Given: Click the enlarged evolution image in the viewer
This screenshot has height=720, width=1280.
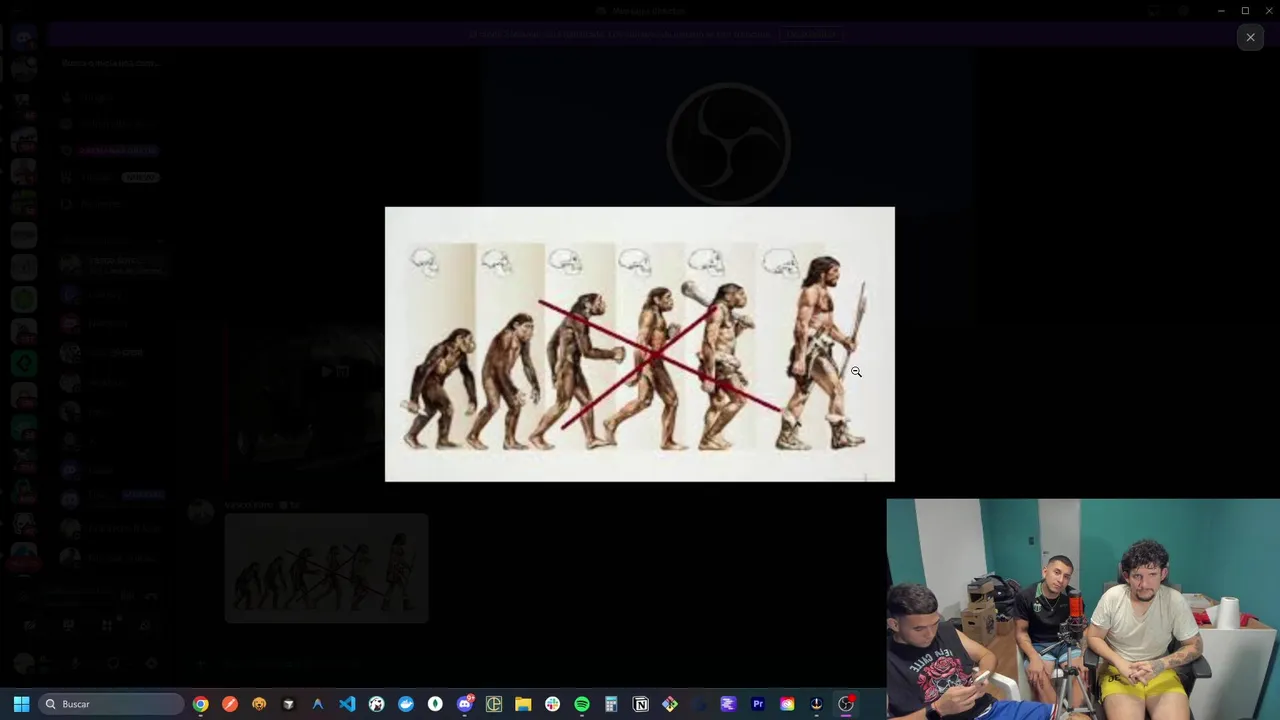Looking at the screenshot, I should coord(640,344).
